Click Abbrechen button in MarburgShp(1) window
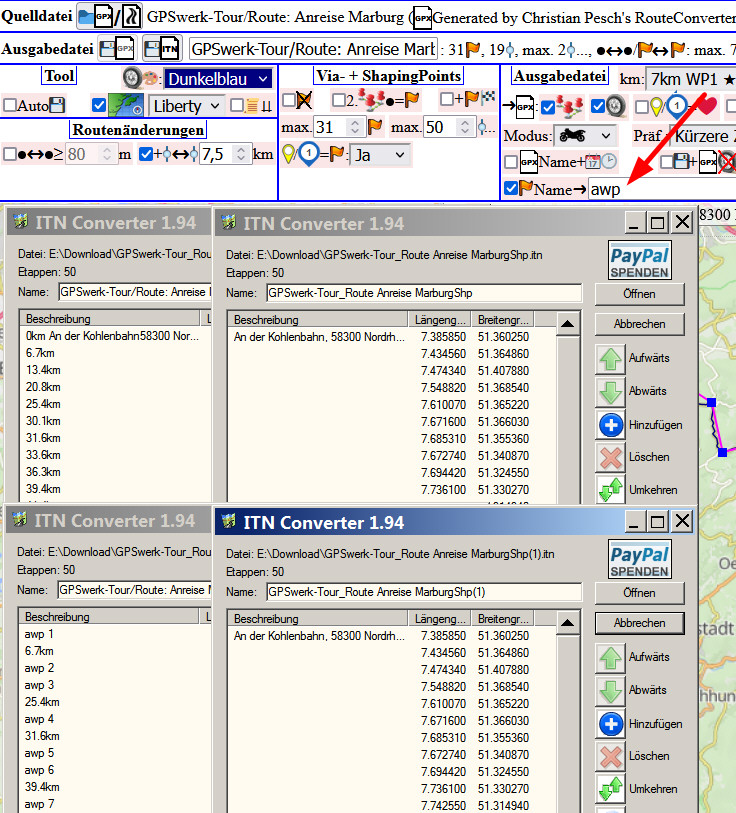This screenshot has width=736, height=813. [x=639, y=623]
